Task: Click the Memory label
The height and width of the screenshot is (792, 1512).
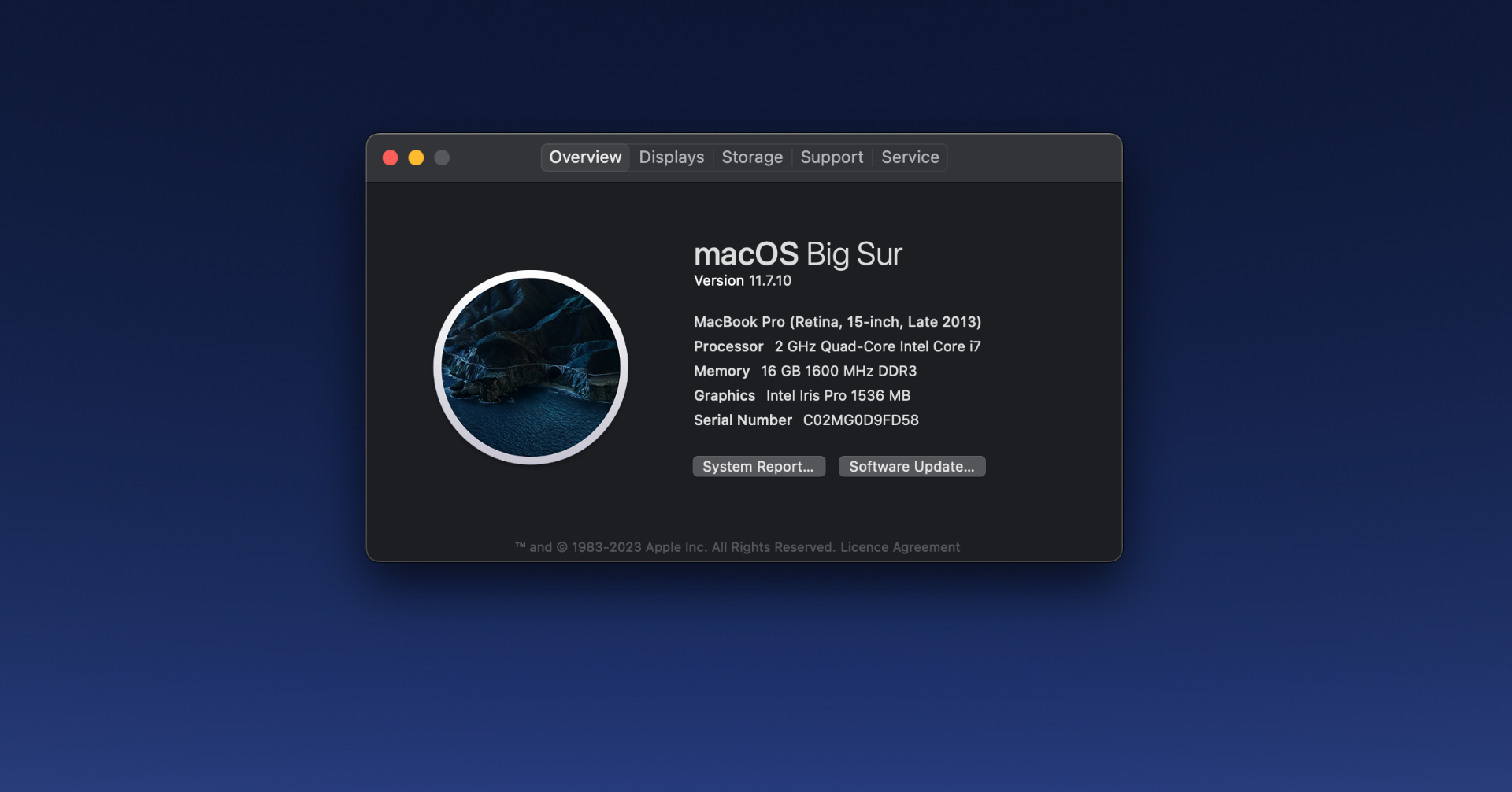Action: coord(721,371)
